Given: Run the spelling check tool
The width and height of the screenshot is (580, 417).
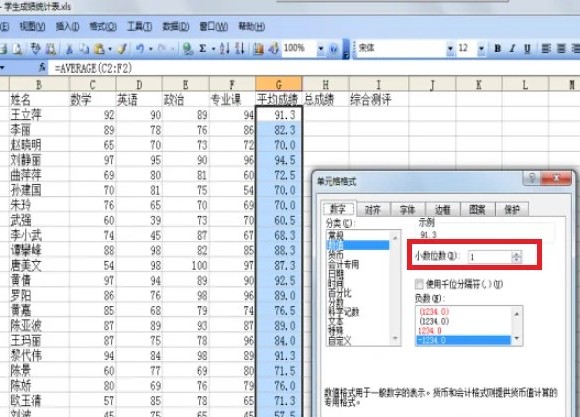Looking at the screenshot, I should pyautogui.click(x=36, y=49).
